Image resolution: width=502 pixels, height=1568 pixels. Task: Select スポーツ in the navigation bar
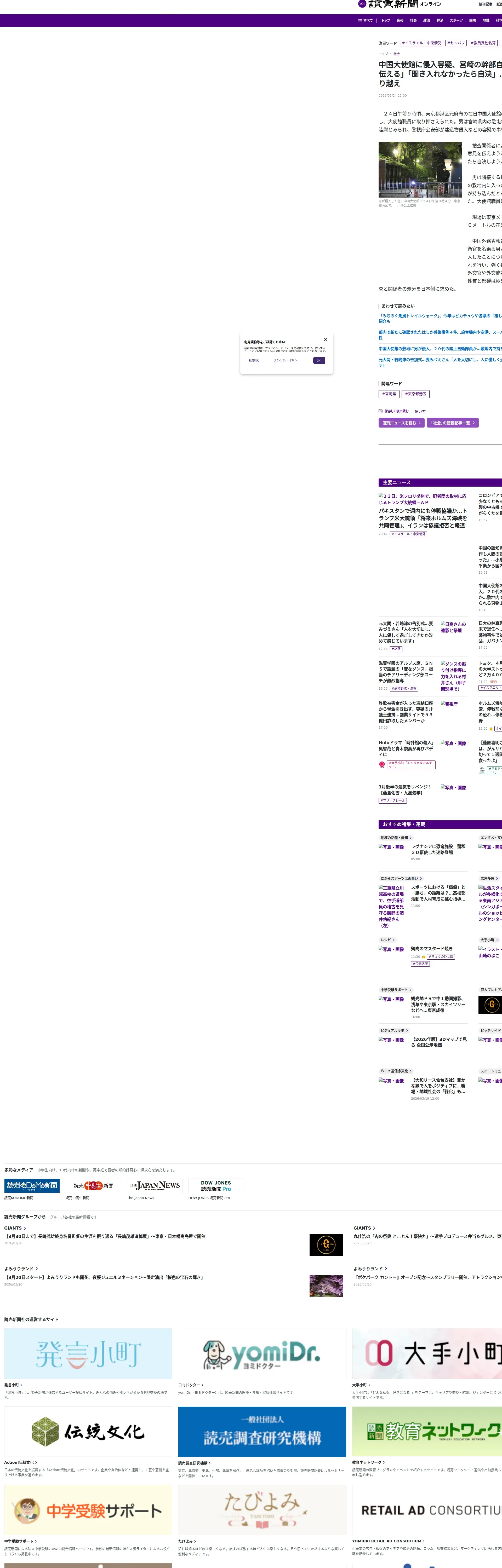tap(456, 21)
